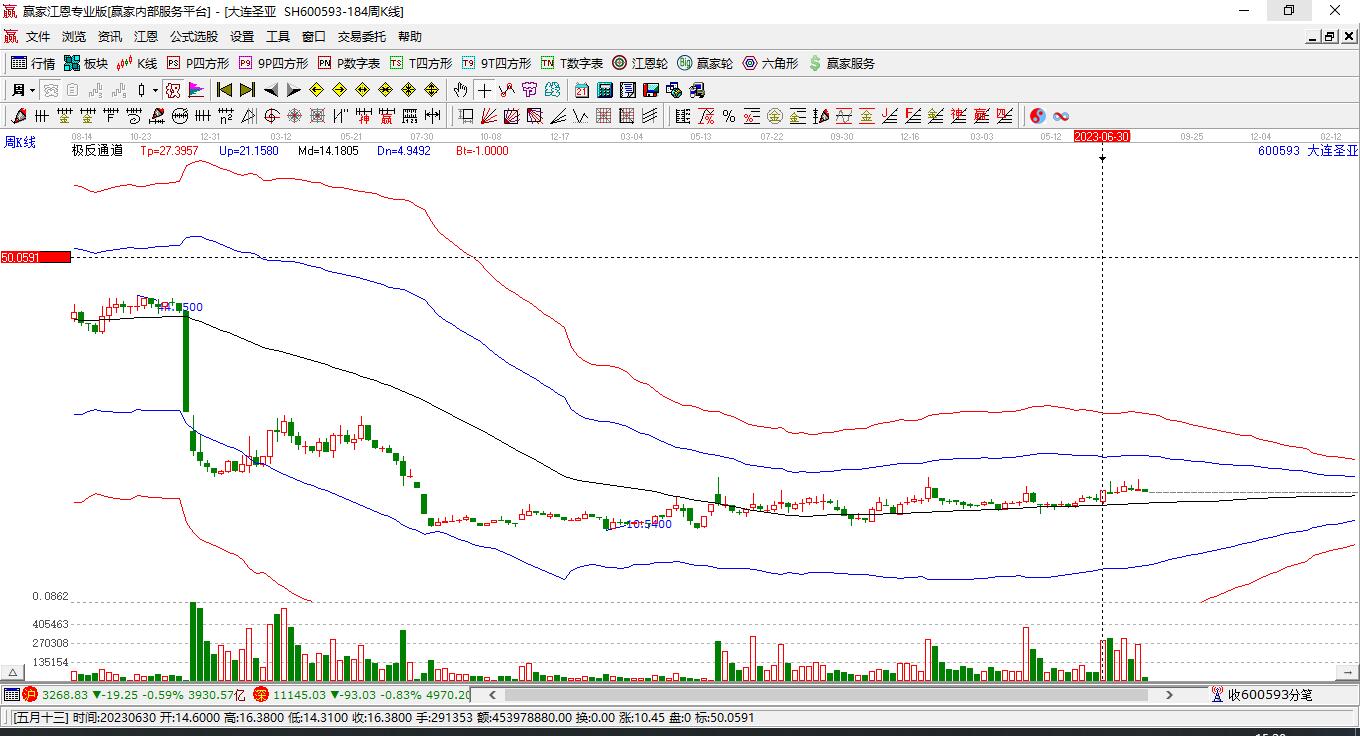The image size is (1360, 736).
Task: Click the yellow diamond right-arrow icon
Action: [339, 90]
